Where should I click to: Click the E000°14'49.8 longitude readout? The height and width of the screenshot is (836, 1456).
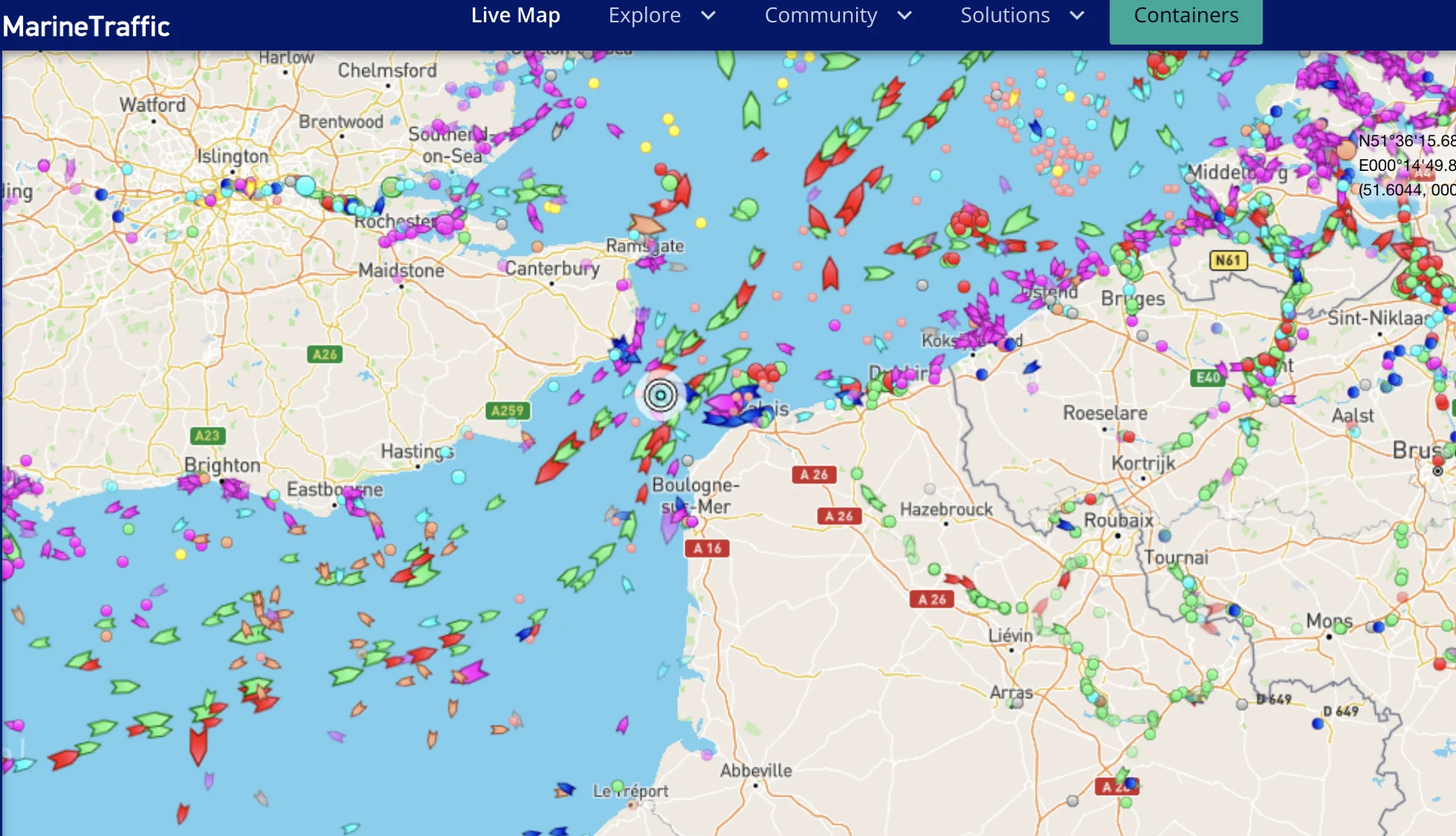(x=1406, y=165)
